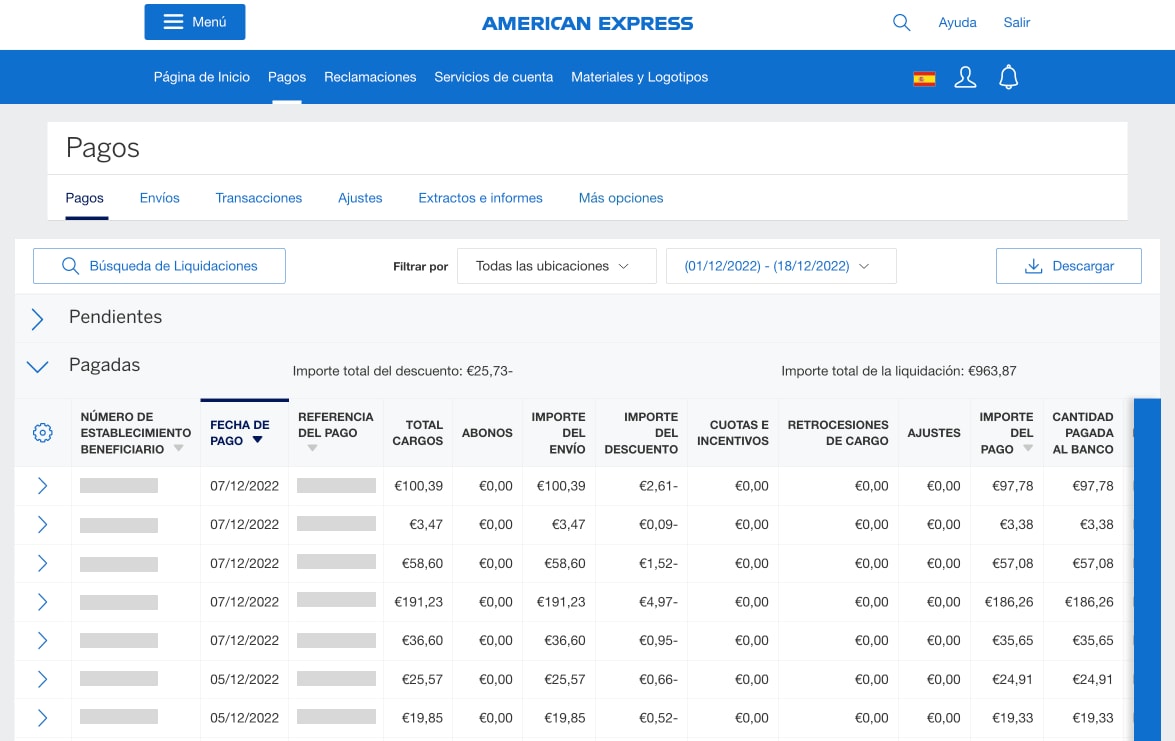Click the search magnifier icon in header
The width and height of the screenshot is (1175, 741).
point(901,23)
